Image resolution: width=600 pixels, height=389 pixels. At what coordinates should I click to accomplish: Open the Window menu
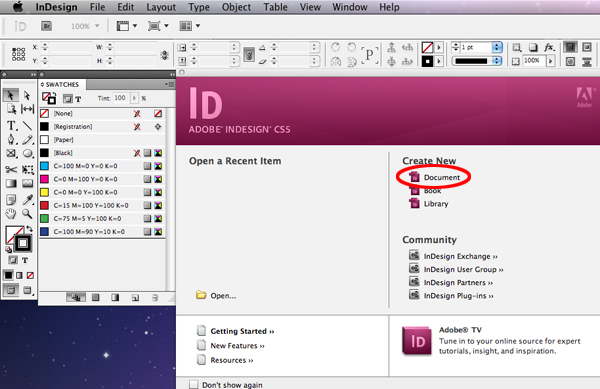pos(350,7)
